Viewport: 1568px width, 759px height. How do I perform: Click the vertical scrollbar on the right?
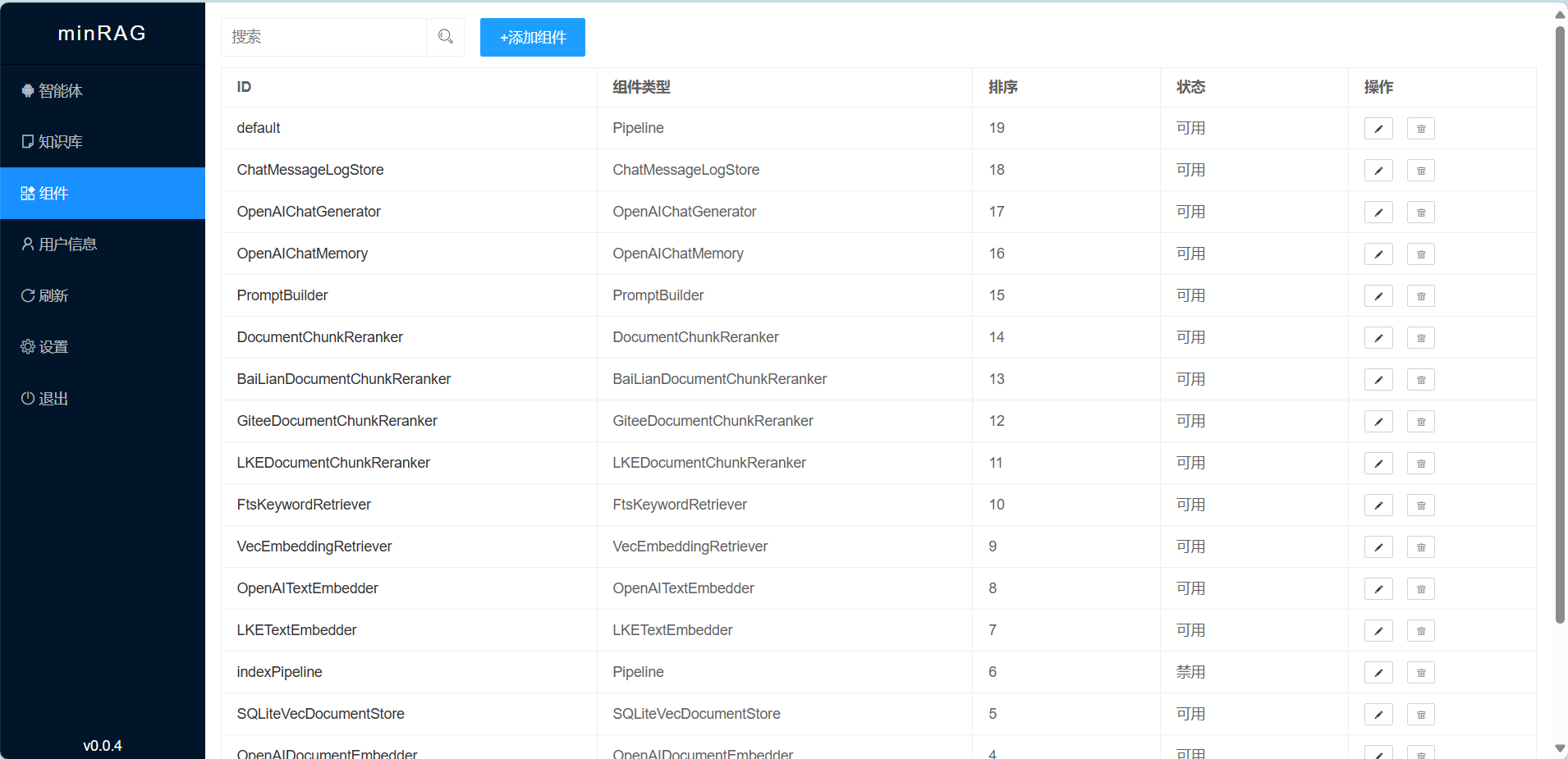(x=1558, y=328)
